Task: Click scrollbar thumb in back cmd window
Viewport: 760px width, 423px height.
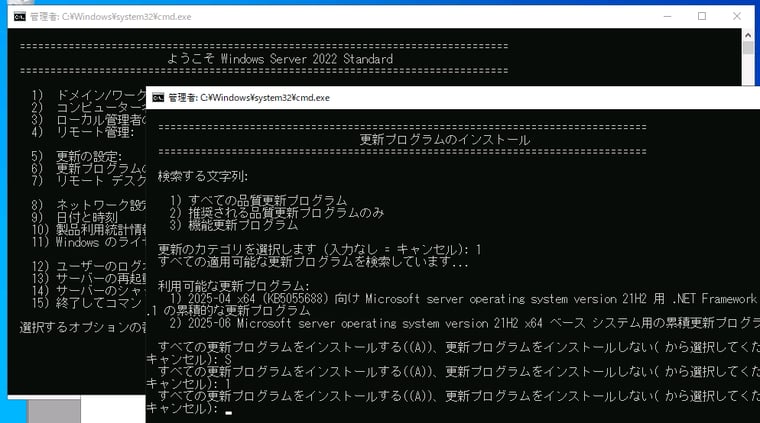Action: tap(748, 47)
